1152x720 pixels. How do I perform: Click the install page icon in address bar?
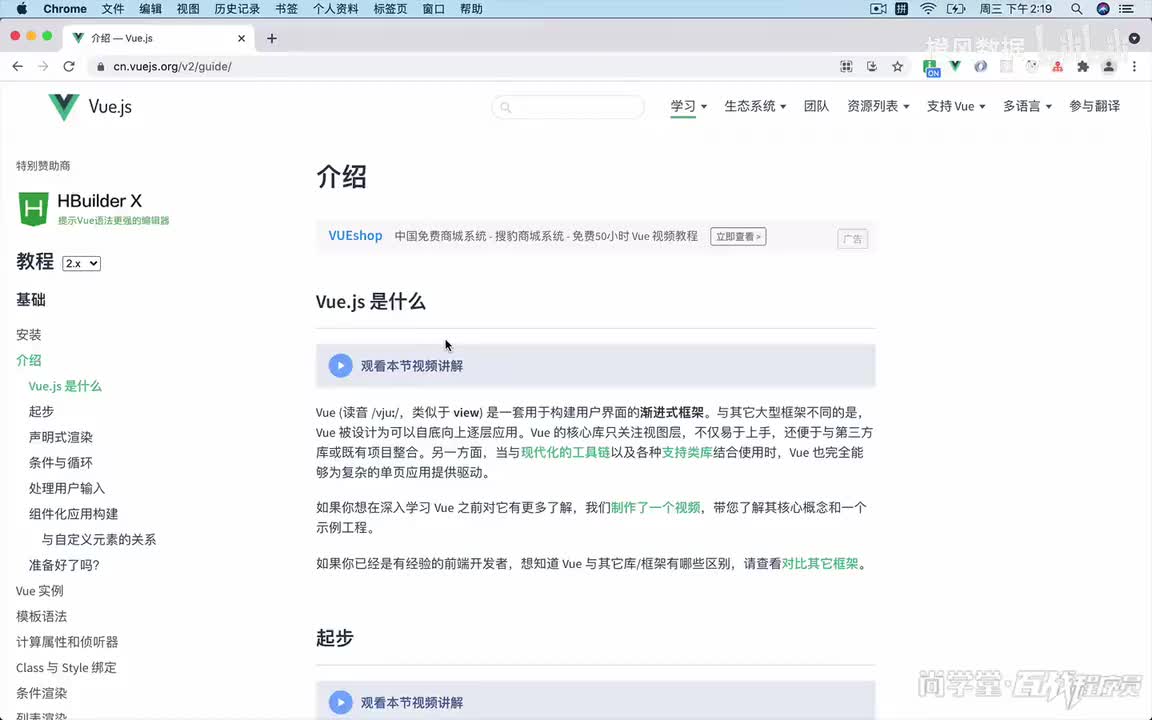point(872,66)
